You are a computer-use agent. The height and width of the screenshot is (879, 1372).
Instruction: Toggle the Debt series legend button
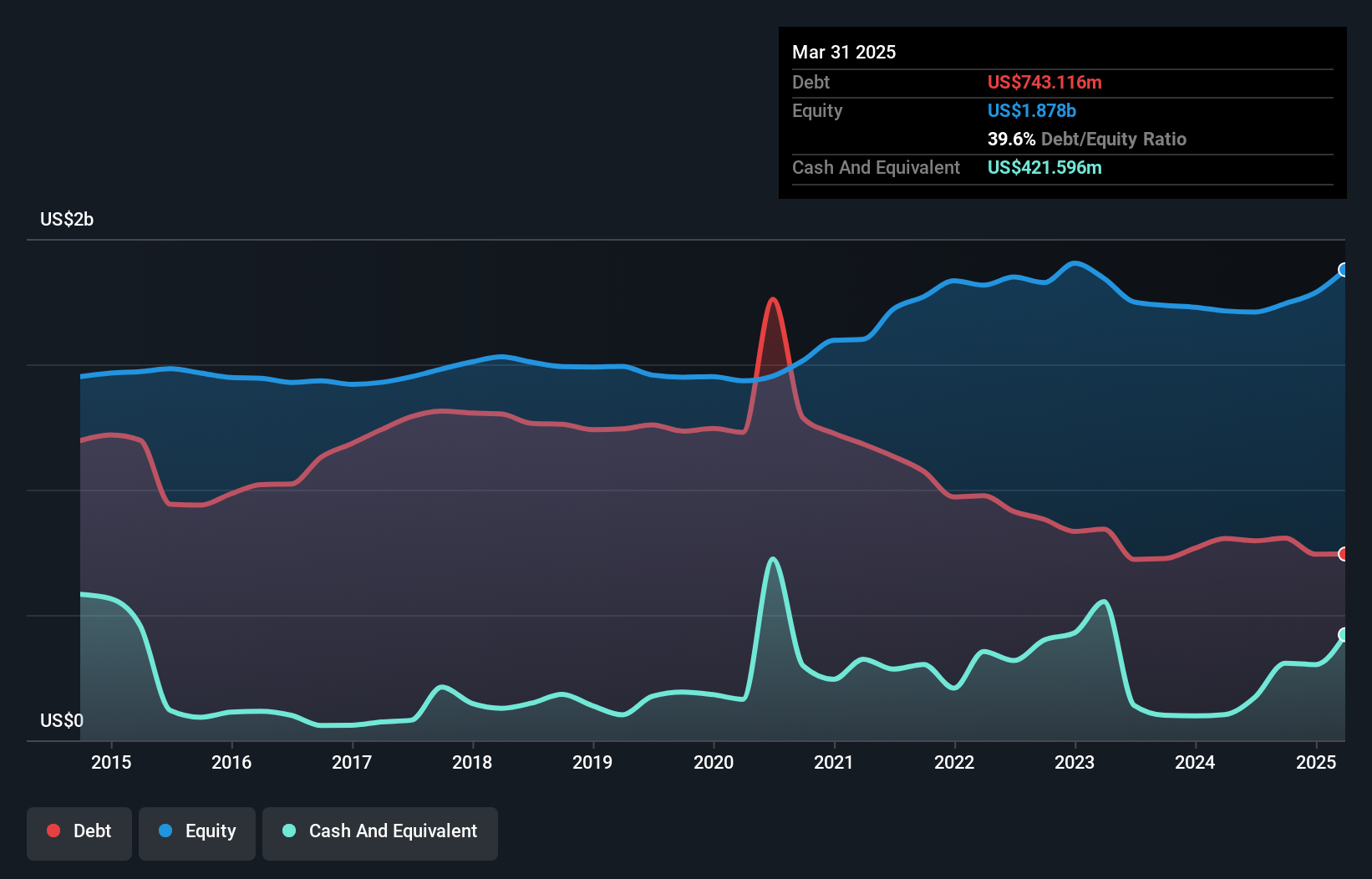(x=79, y=833)
